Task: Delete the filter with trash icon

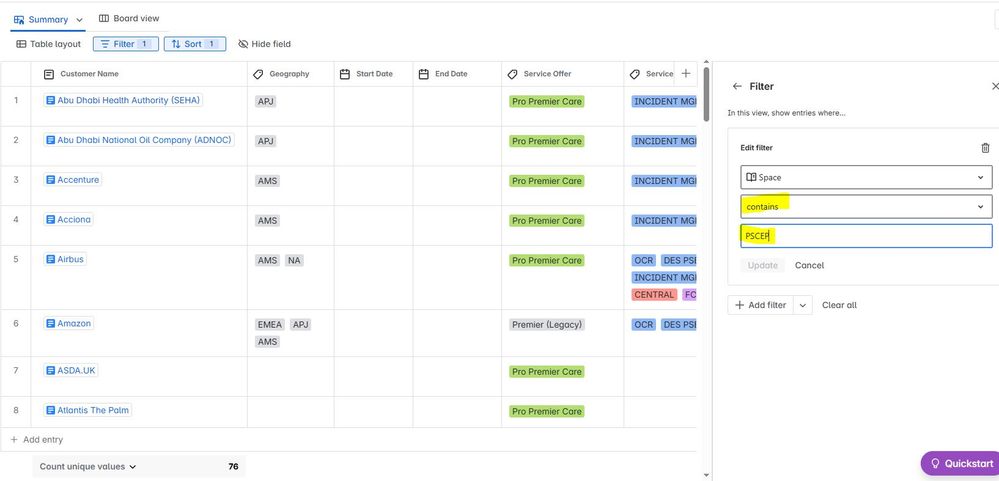Action: coord(985,148)
